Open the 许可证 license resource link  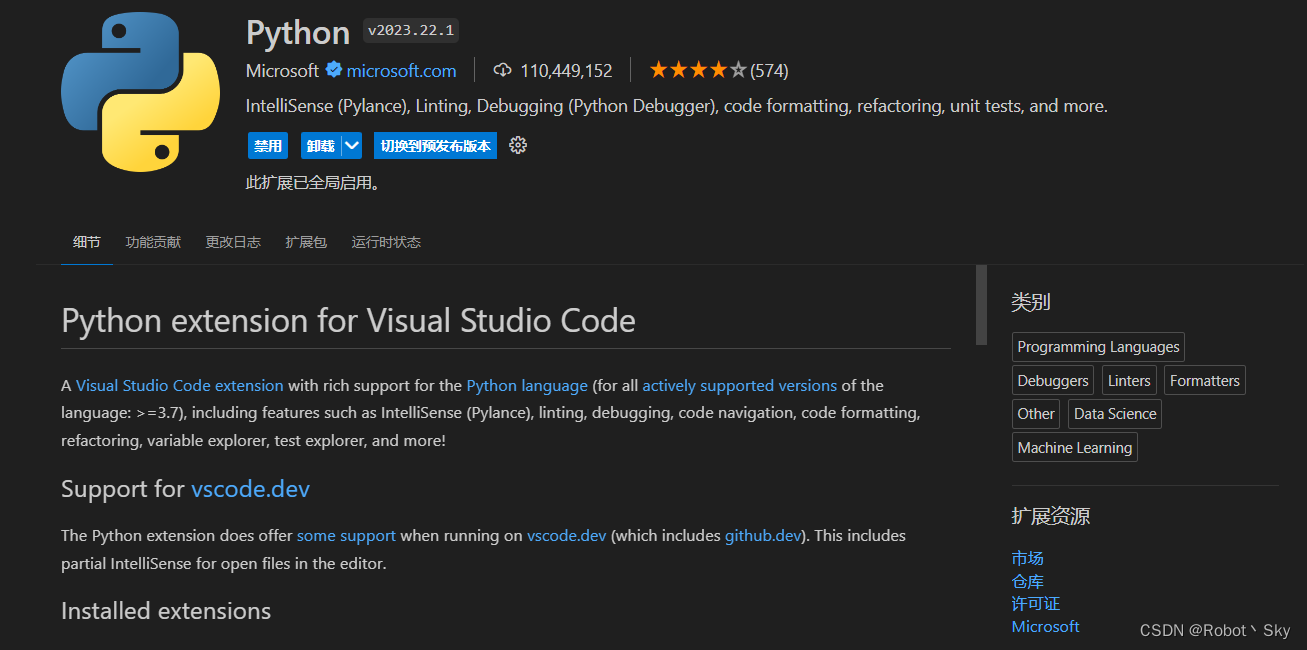pyautogui.click(x=1035, y=604)
